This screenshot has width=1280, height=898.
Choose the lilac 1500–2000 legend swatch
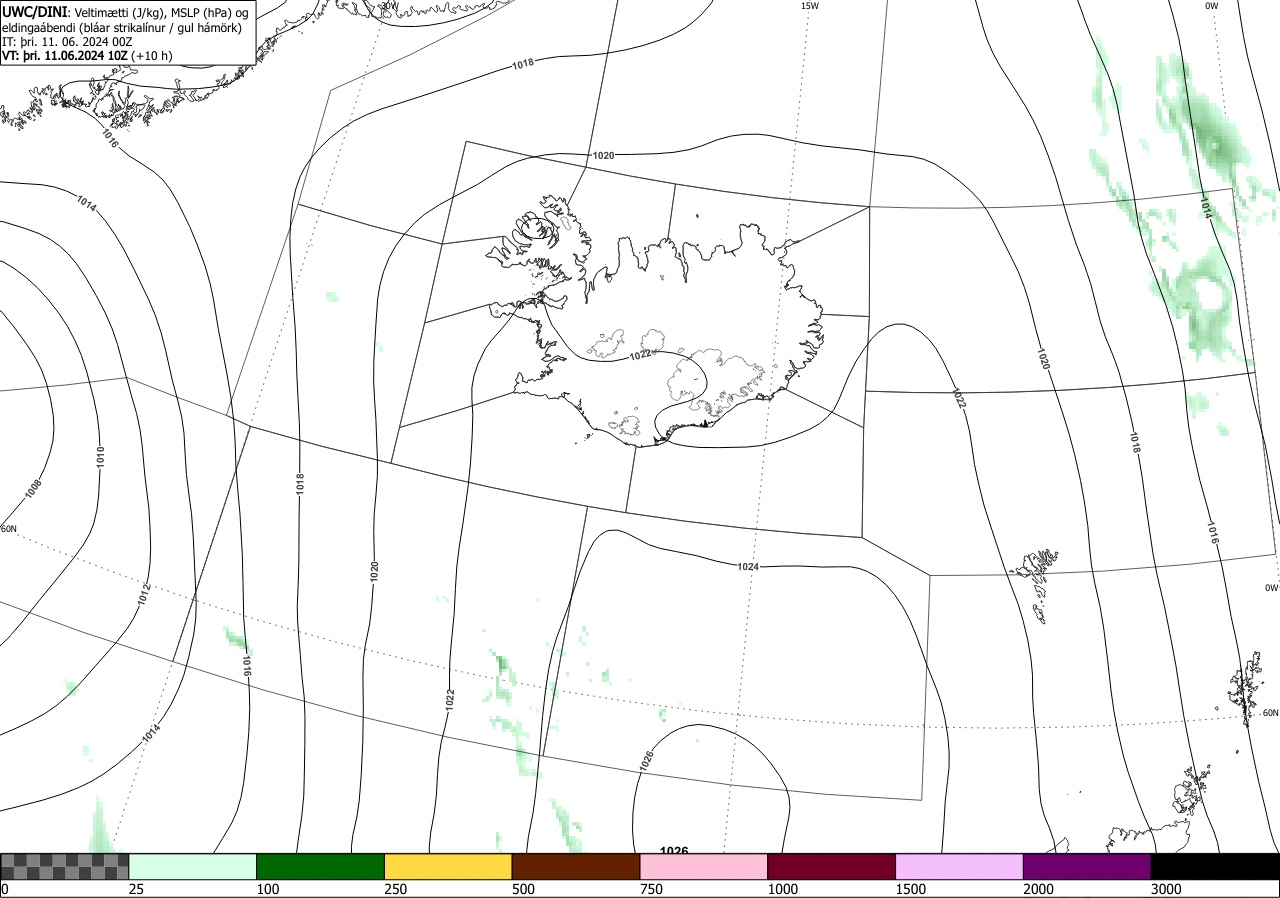tap(960, 866)
